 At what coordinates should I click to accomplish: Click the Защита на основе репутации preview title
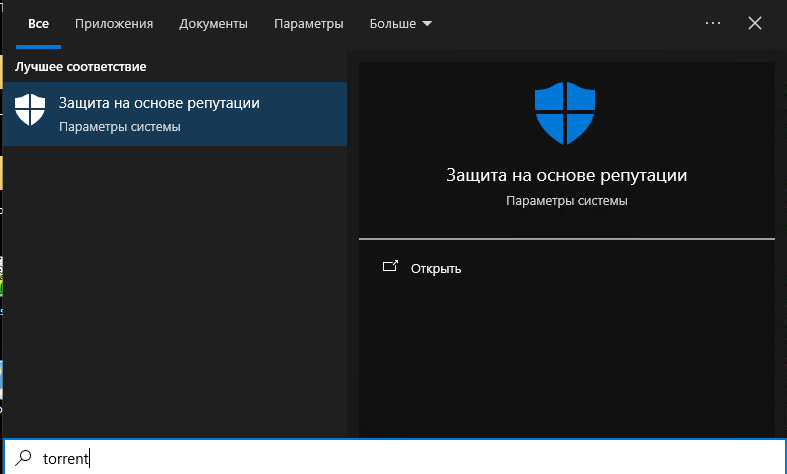click(x=566, y=176)
